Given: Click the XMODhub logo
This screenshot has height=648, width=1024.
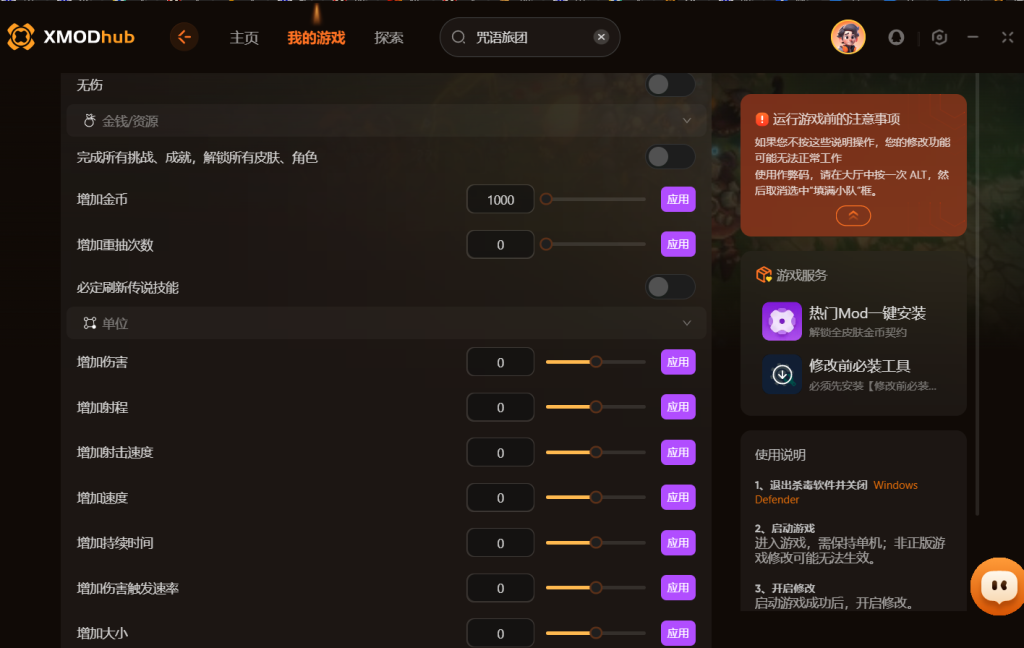Looking at the screenshot, I should coord(71,37).
